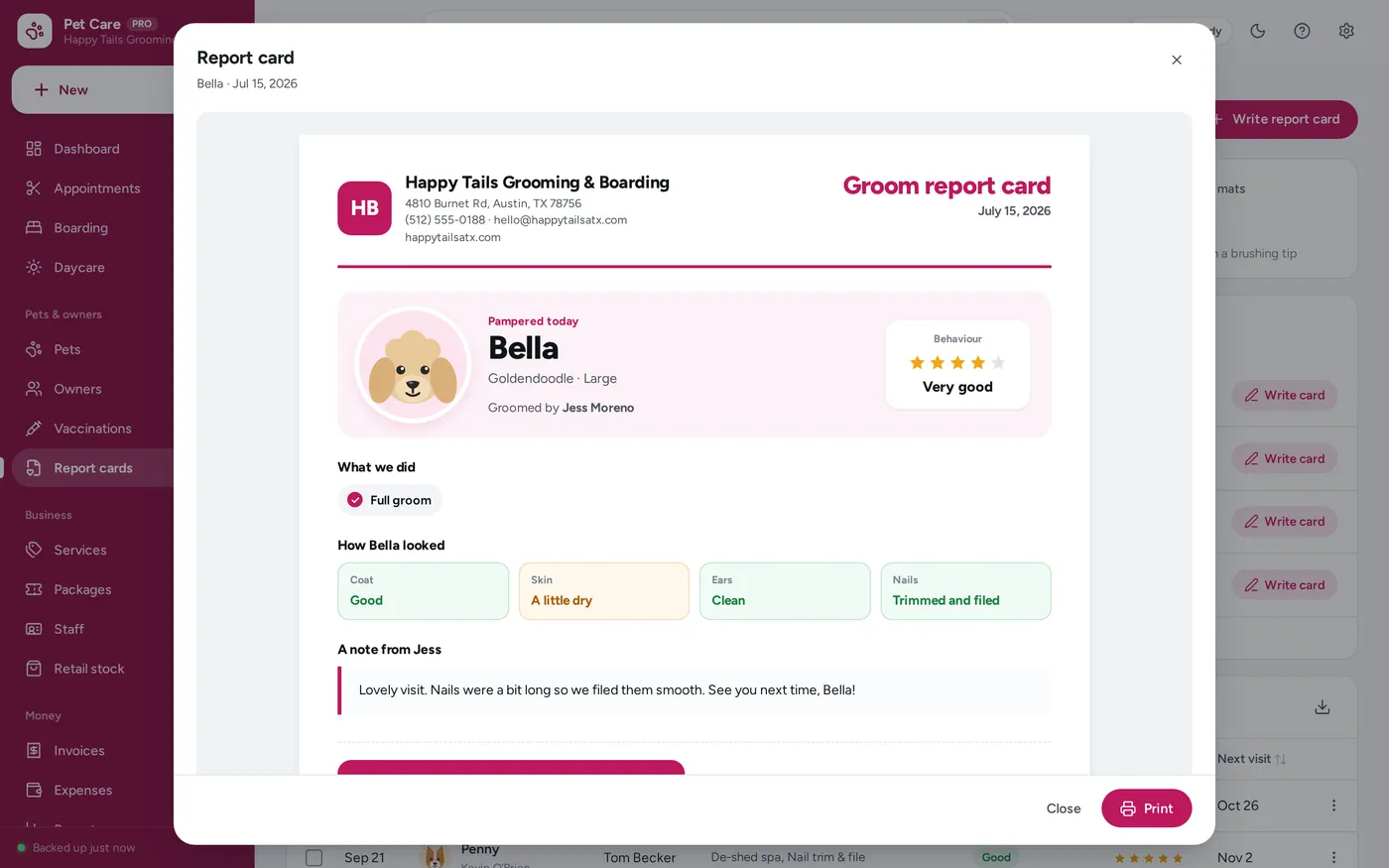The height and width of the screenshot is (868, 1389).
Task: Click the happytailsatx.com website text
Action: tap(452, 237)
